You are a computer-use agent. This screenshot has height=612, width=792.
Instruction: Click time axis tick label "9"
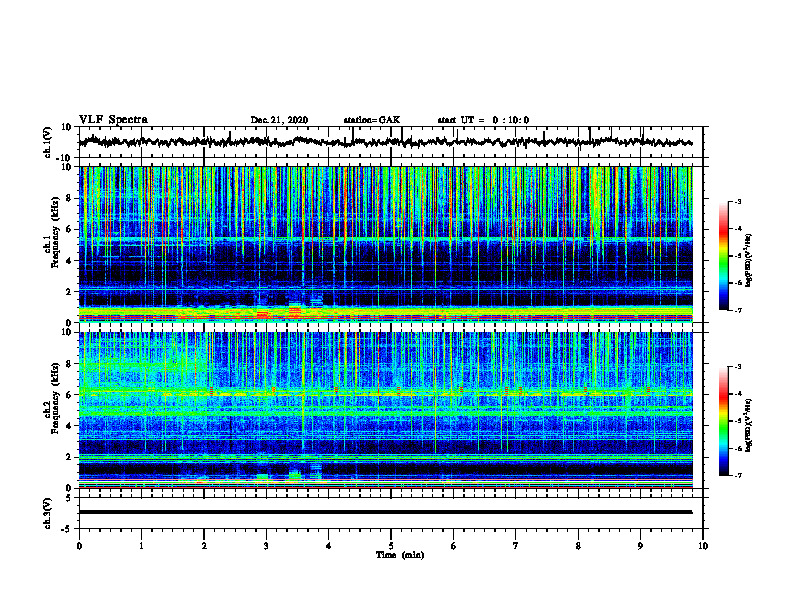point(640,546)
